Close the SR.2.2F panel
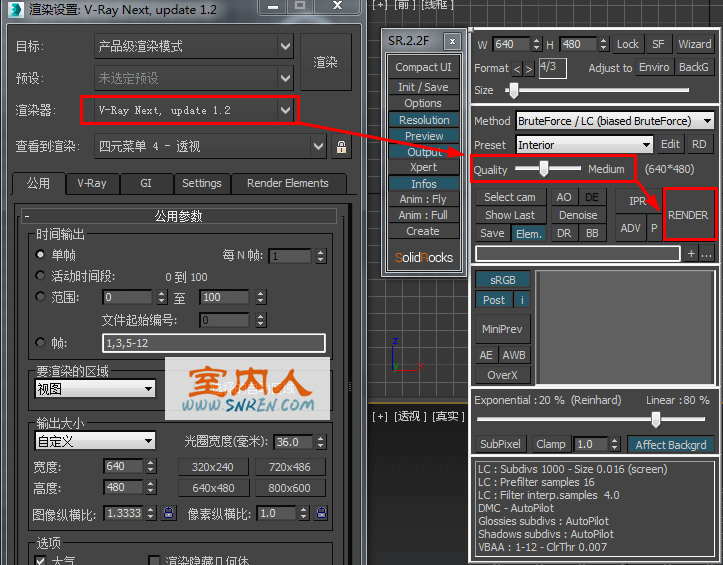The height and width of the screenshot is (565, 723). click(x=452, y=42)
